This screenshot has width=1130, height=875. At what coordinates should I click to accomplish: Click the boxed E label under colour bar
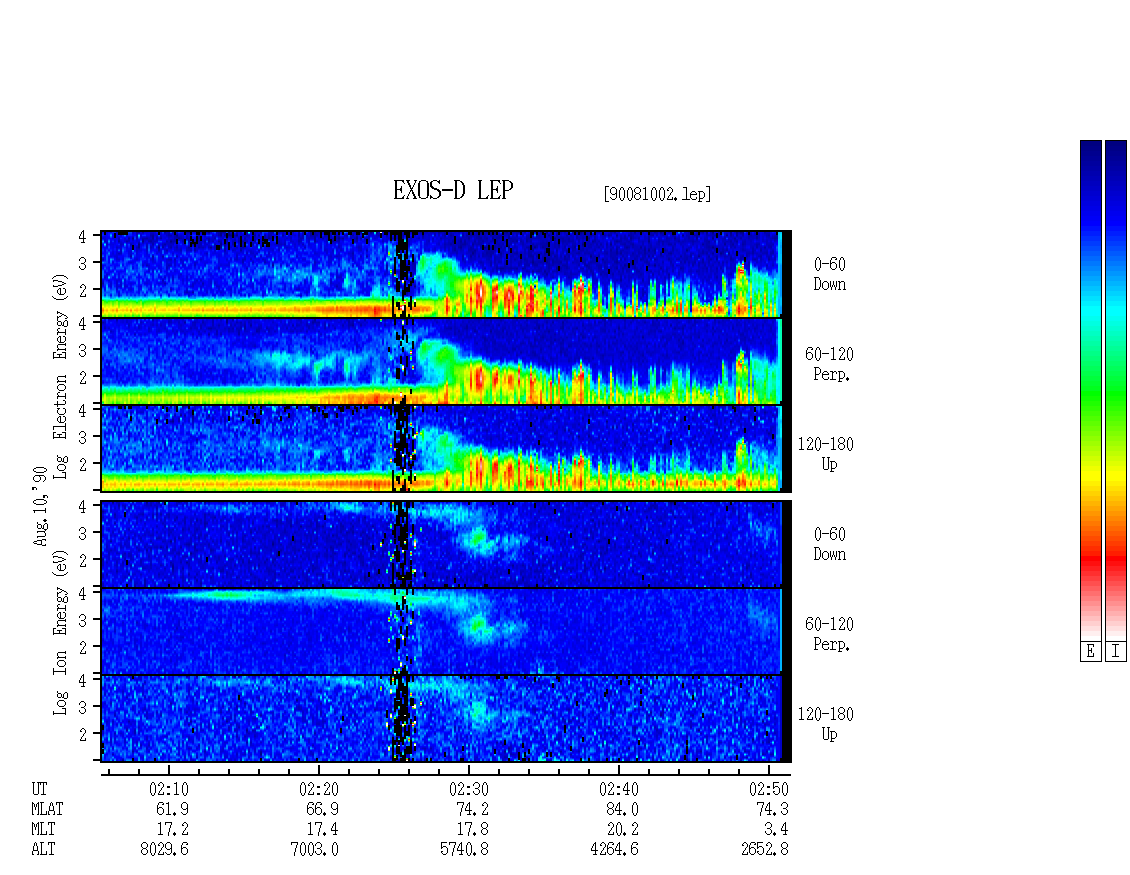(x=1090, y=652)
